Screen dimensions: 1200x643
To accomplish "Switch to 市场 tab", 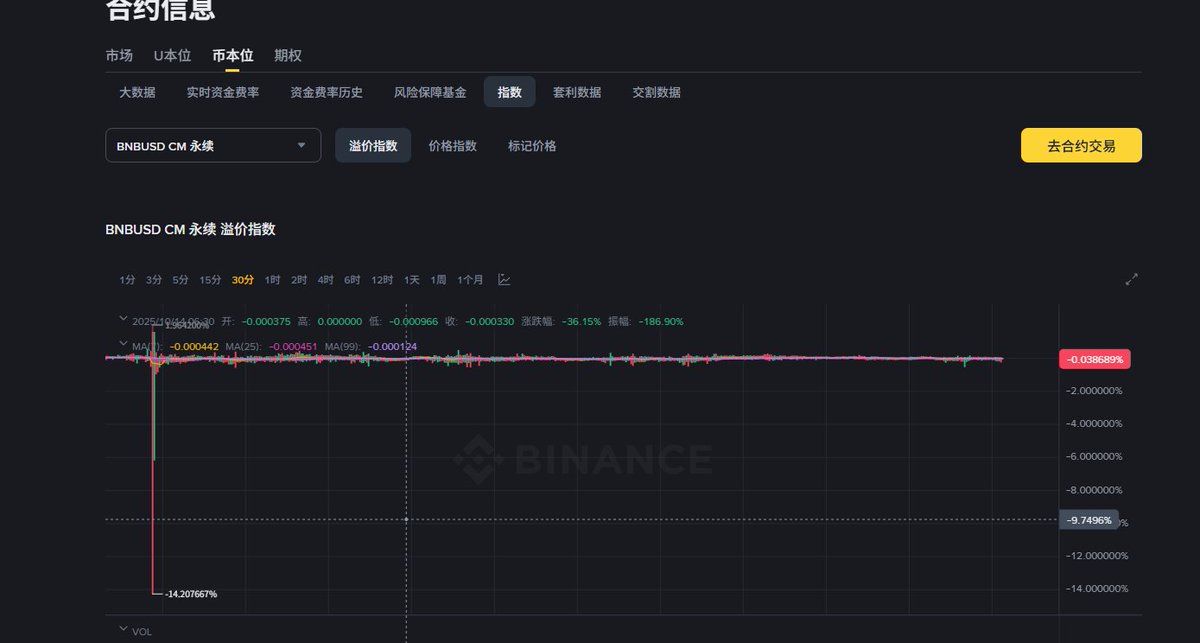I will coord(119,56).
